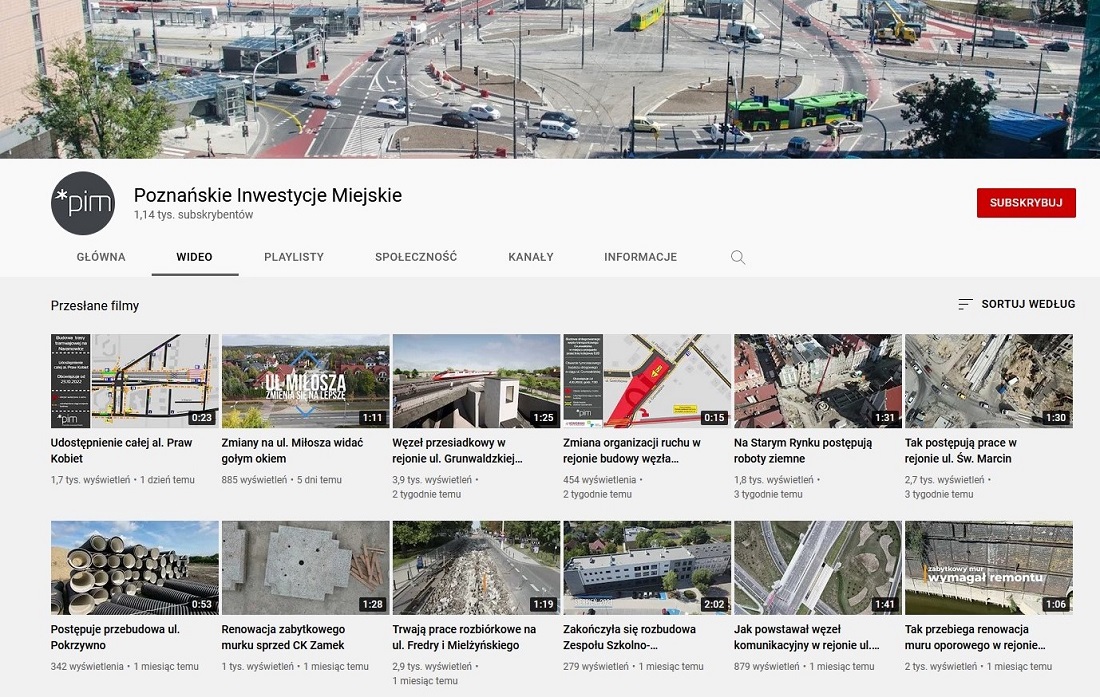
Task: Click the 'Zmiany na ul. Miłosza' thumbnail
Action: (305, 380)
